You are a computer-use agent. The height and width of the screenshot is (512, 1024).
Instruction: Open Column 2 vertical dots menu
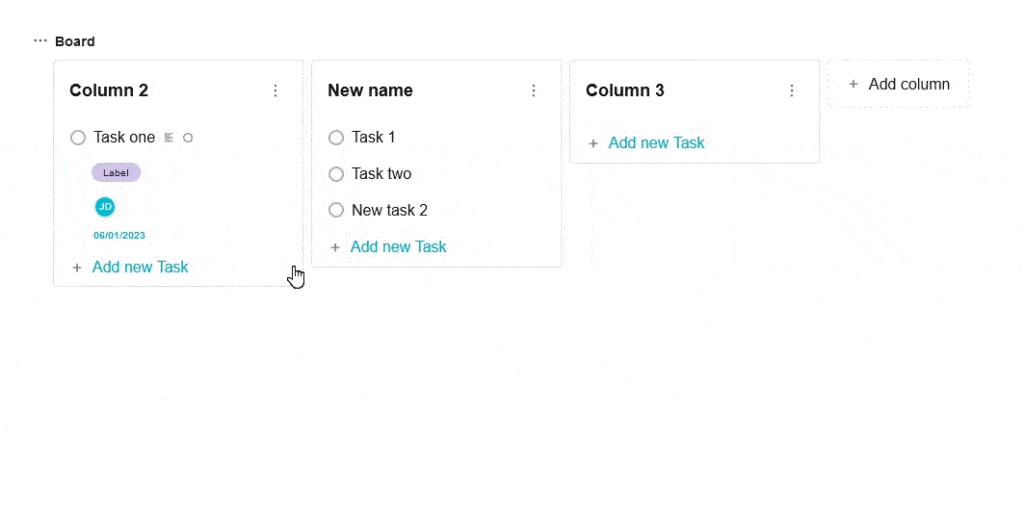tap(276, 91)
